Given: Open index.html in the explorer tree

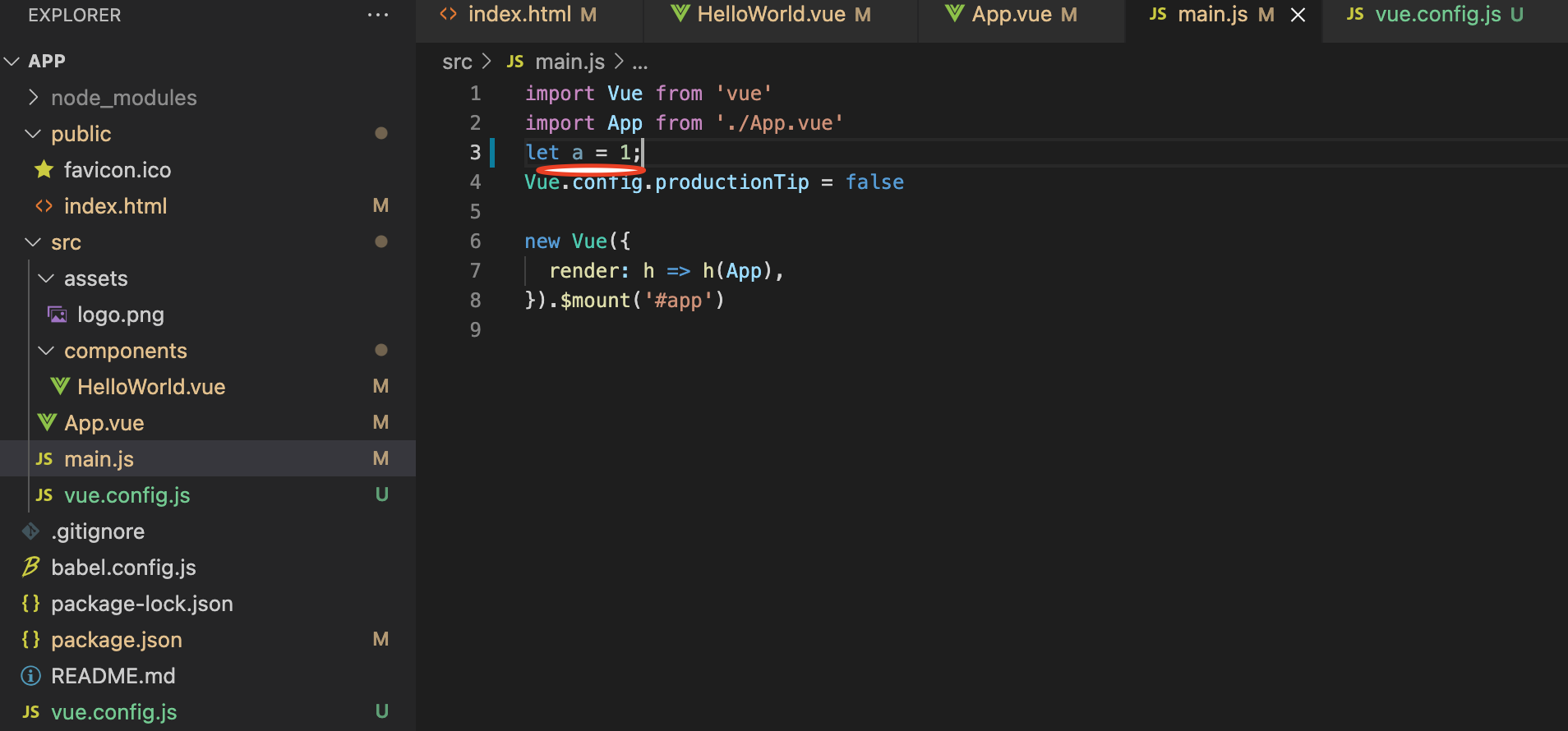Looking at the screenshot, I should tap(115, 206).
